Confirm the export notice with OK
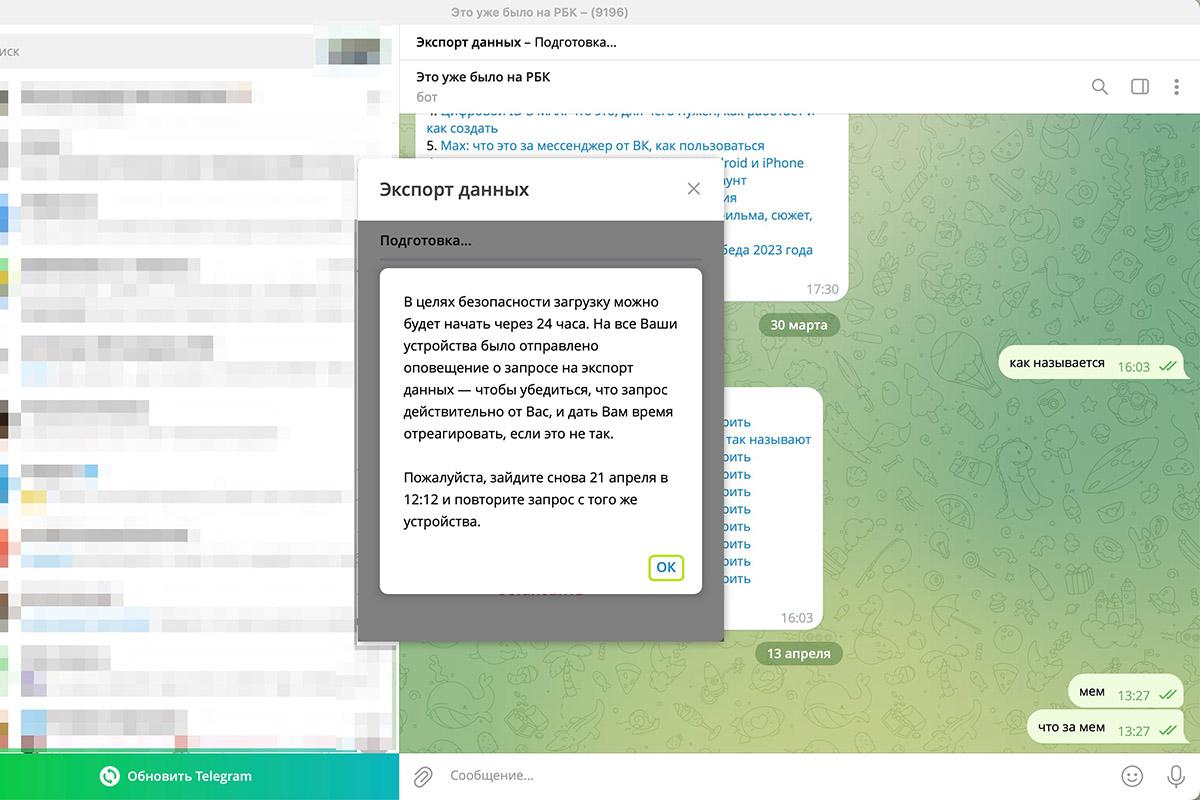Viewport: 1200px width, 800px height. (x=666, y=567)
